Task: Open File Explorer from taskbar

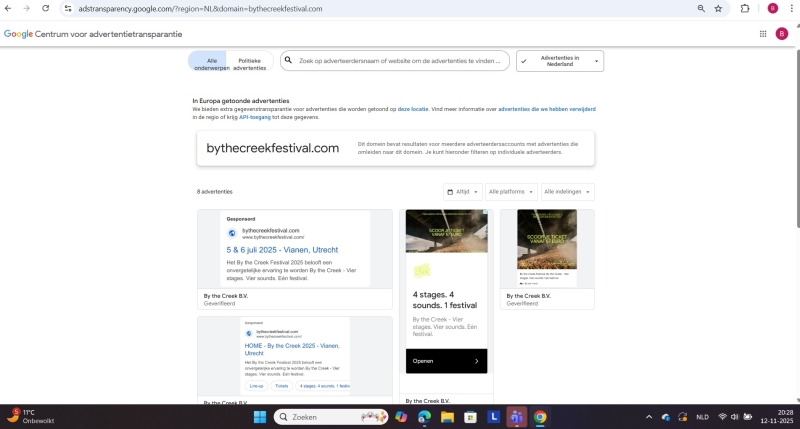Action: pos(447,417)
